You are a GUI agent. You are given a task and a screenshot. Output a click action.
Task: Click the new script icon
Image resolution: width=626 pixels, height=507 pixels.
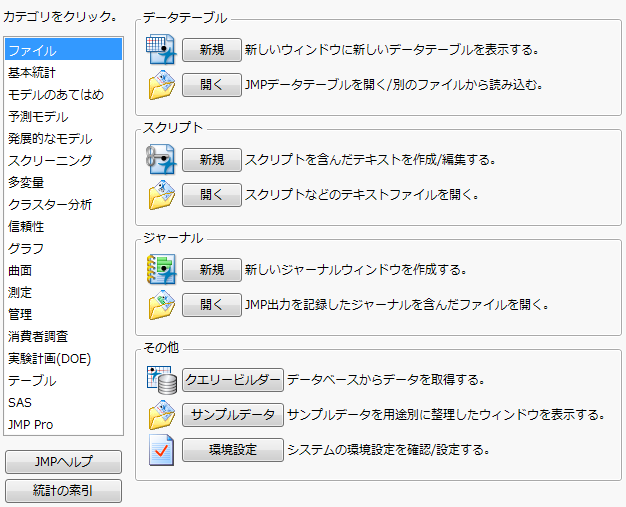click(x=161, y=160)
